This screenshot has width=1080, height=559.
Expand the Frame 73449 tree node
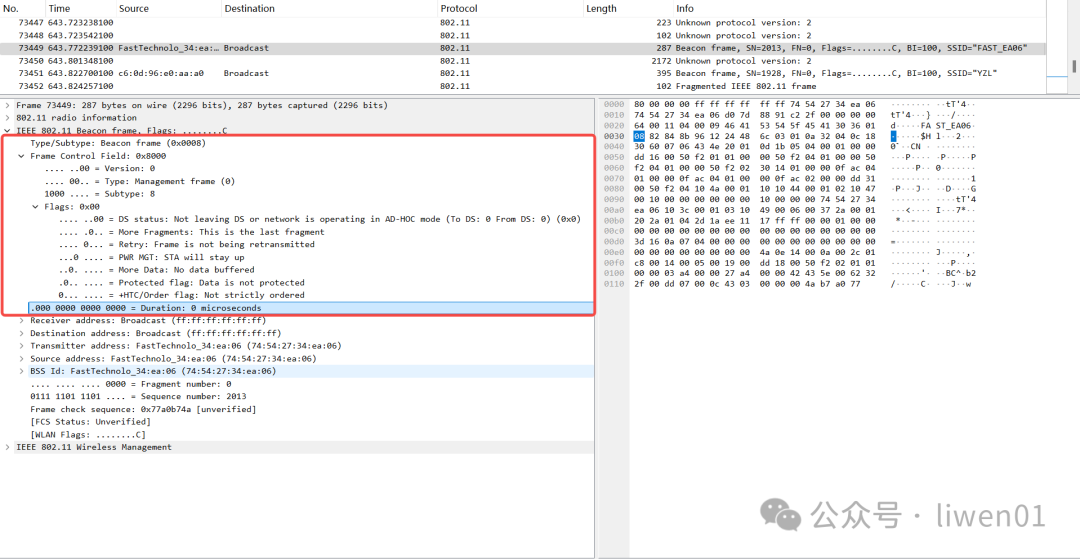pos(8,105)
